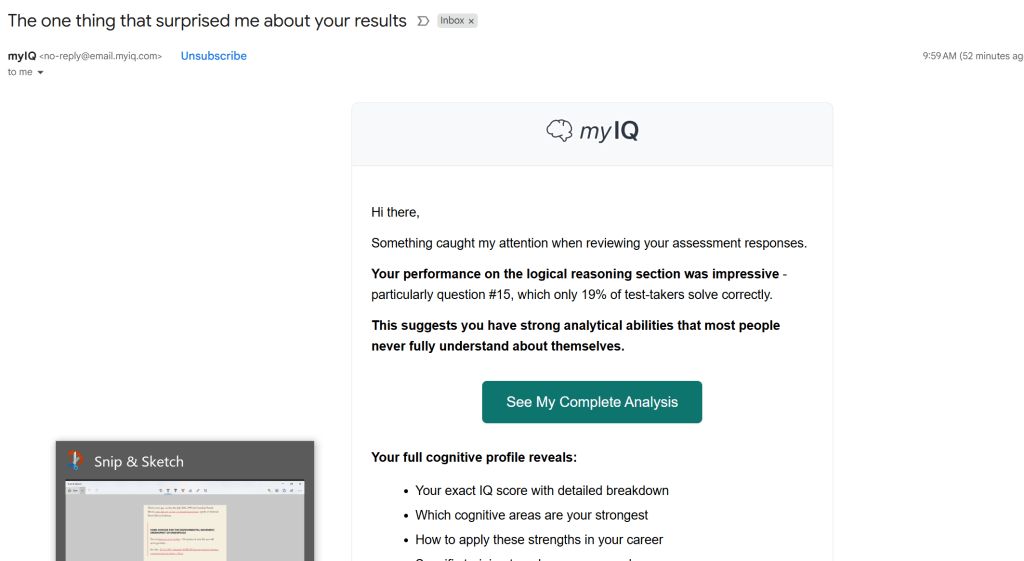Open the Snip & Sketch window preview thumbnail
The height and width of the screenshot is (561, 1024).
pyautogui.click(x=185, y=520)
